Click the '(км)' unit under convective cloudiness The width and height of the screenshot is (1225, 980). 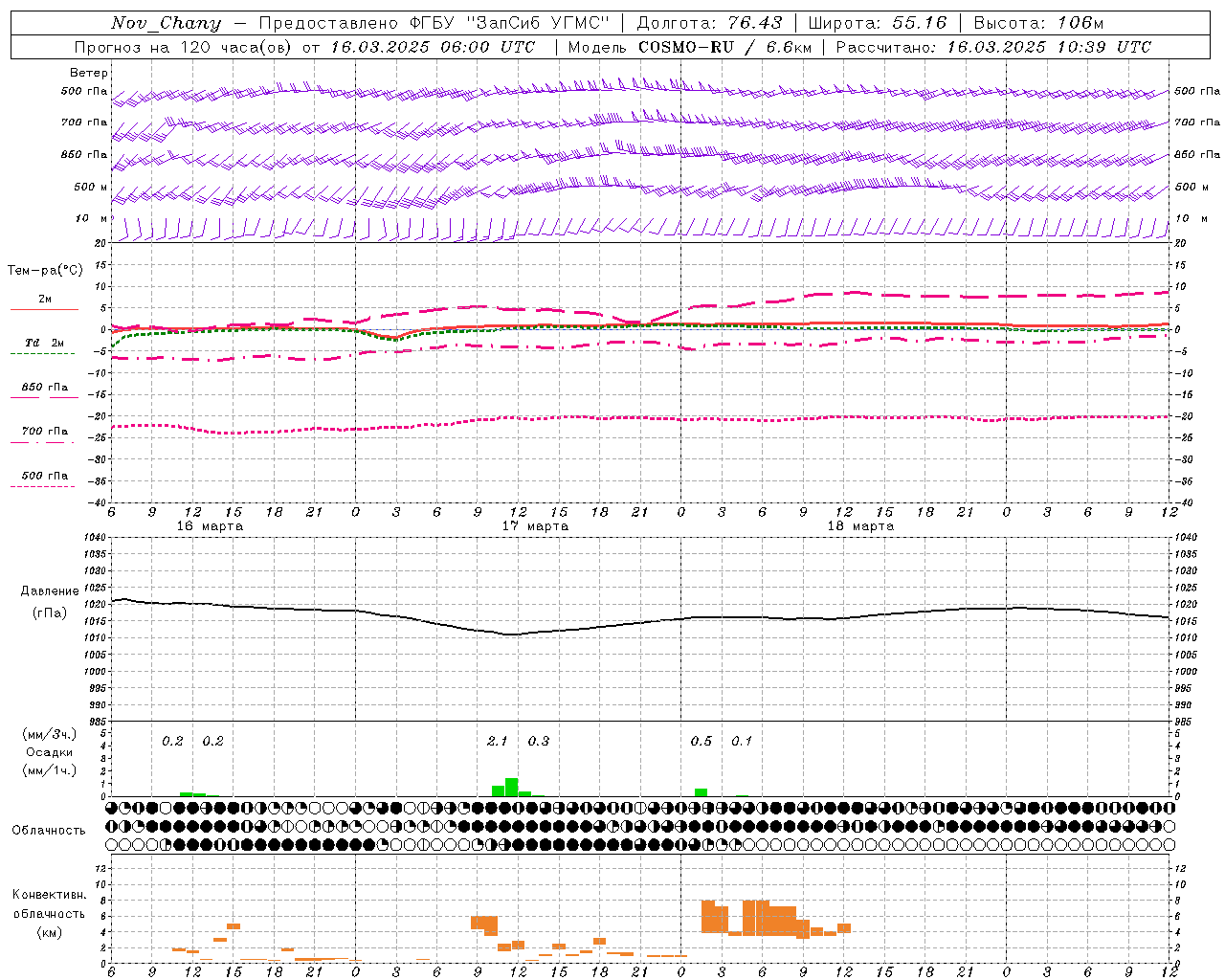point(50,932)
